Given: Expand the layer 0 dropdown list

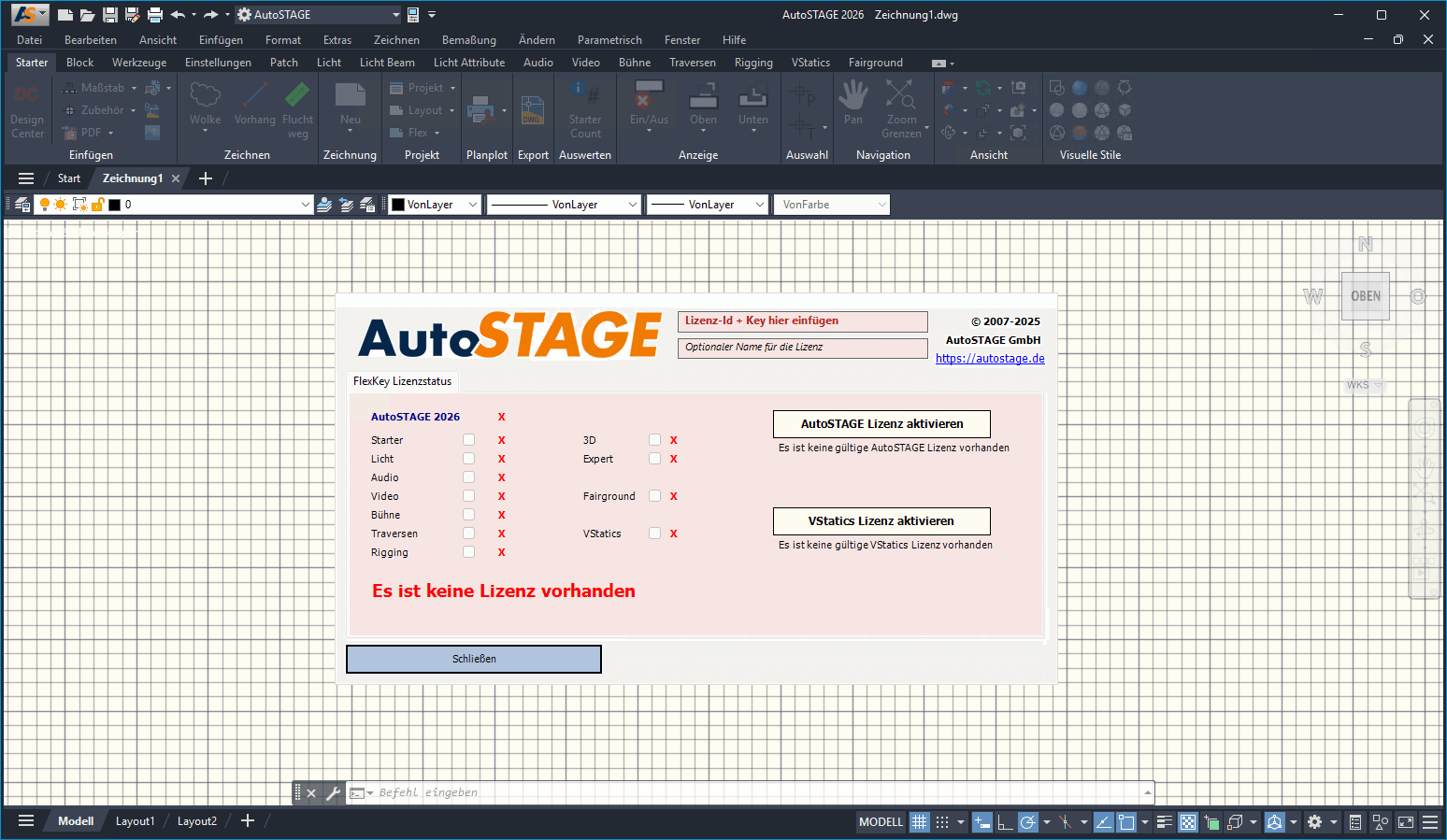Looking at the screenshot, I should pos(305,205).
